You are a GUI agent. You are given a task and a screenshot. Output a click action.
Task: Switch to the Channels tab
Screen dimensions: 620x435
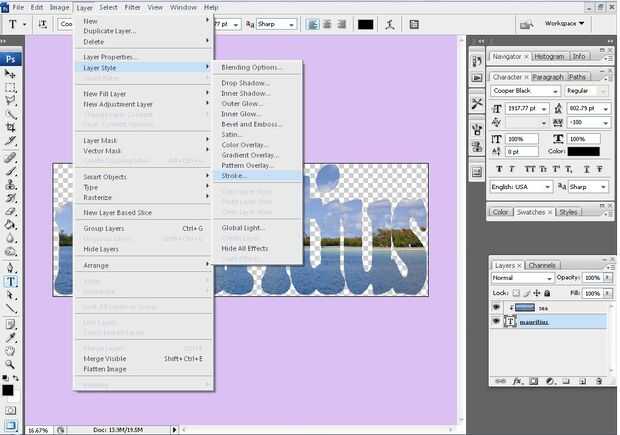pos(542,265)
